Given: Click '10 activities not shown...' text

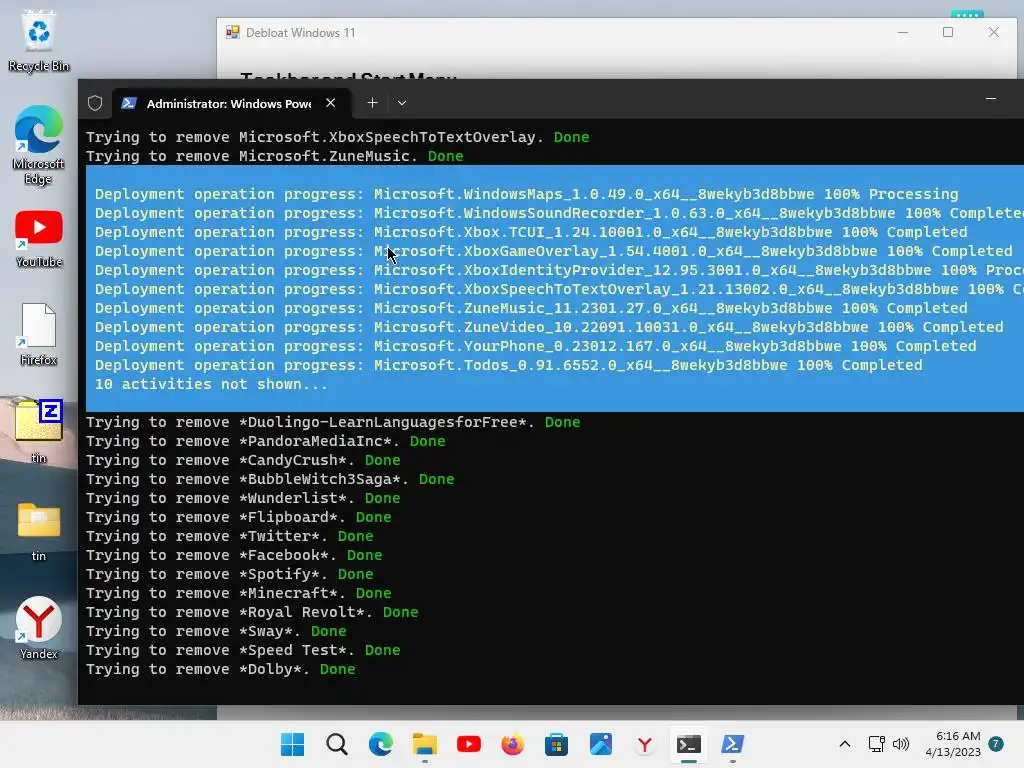Looking at the screenshot, I should pyautogui.click(x=211, y=384).
